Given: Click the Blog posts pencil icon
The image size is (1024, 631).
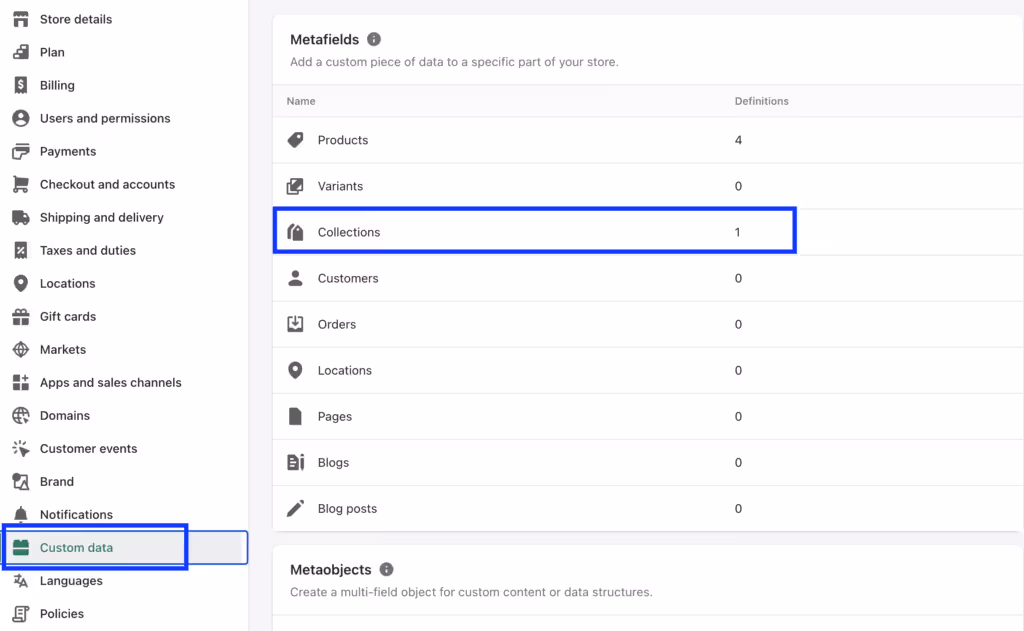Looking at the screenshot, I should coord(295,508).
